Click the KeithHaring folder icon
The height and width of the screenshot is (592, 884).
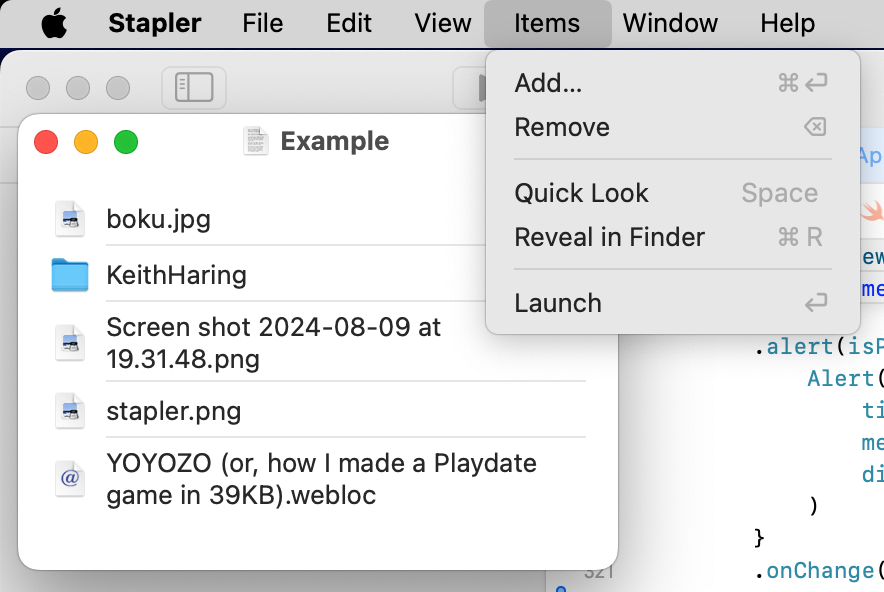pos(70,275)
